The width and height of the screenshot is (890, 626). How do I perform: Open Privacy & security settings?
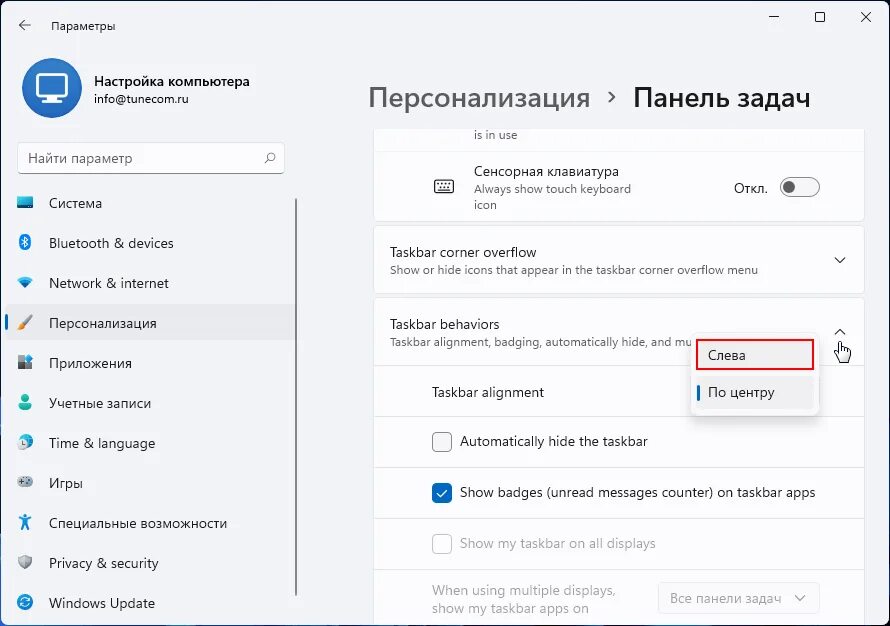point(103,563)
